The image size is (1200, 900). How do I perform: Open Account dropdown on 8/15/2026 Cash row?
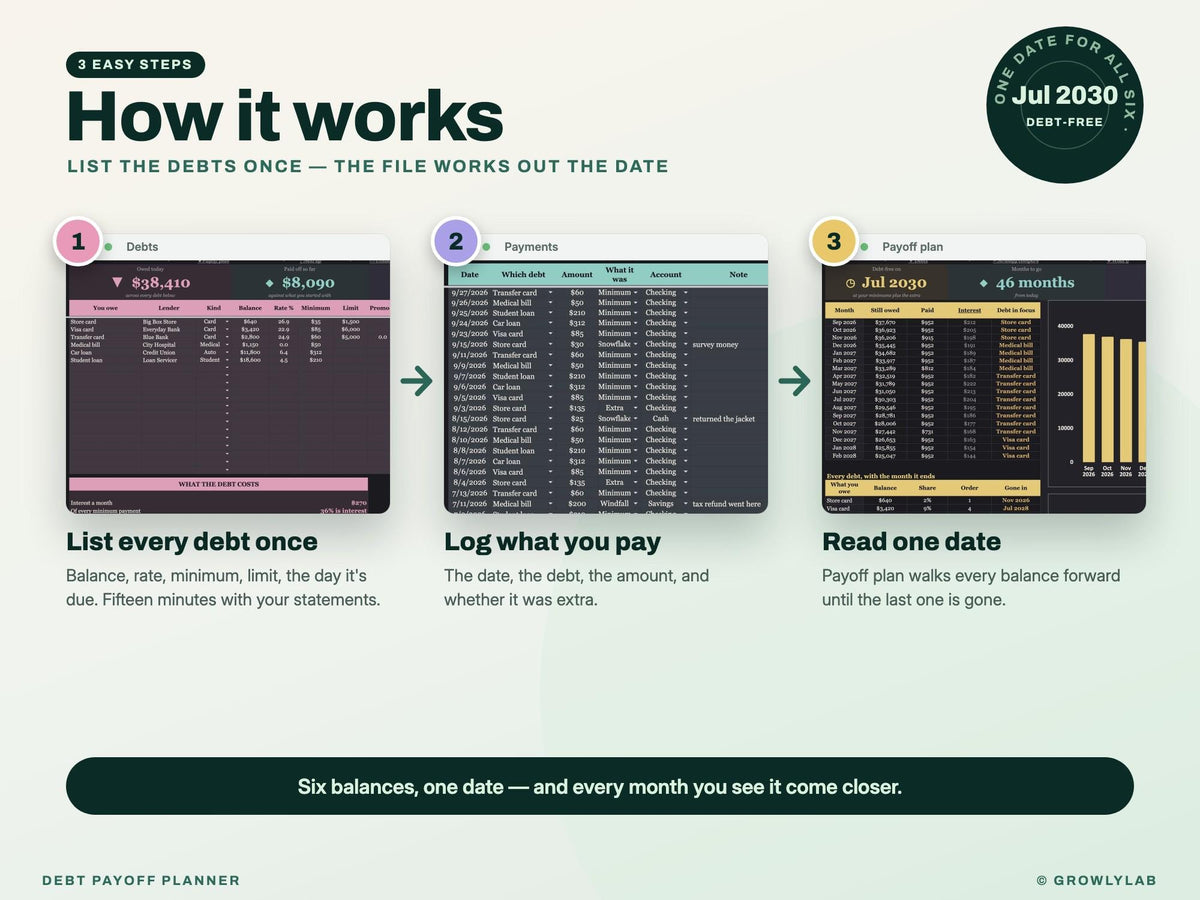[685, 419]
